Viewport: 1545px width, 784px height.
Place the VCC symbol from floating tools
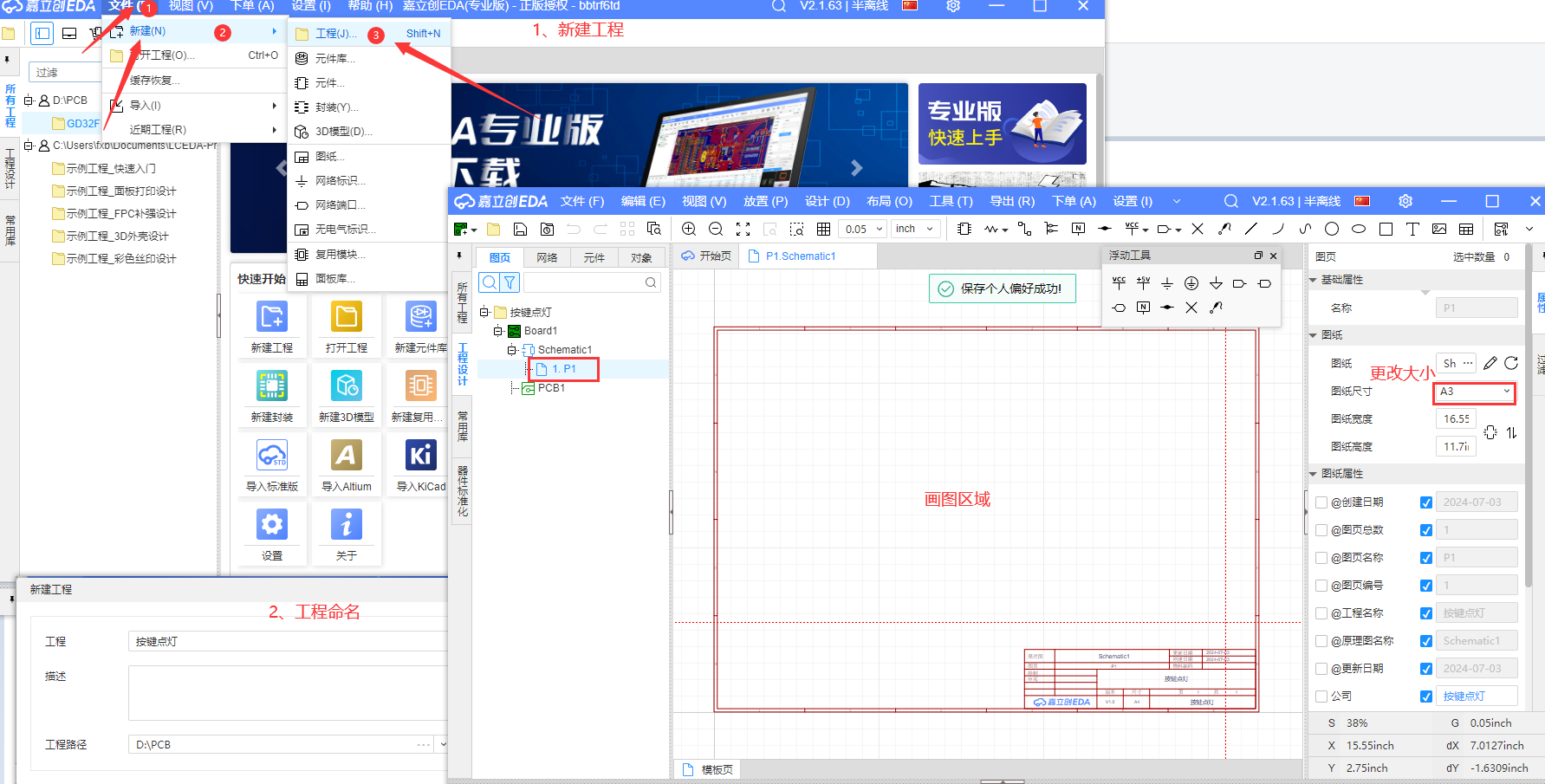(x=1119, y=283)
